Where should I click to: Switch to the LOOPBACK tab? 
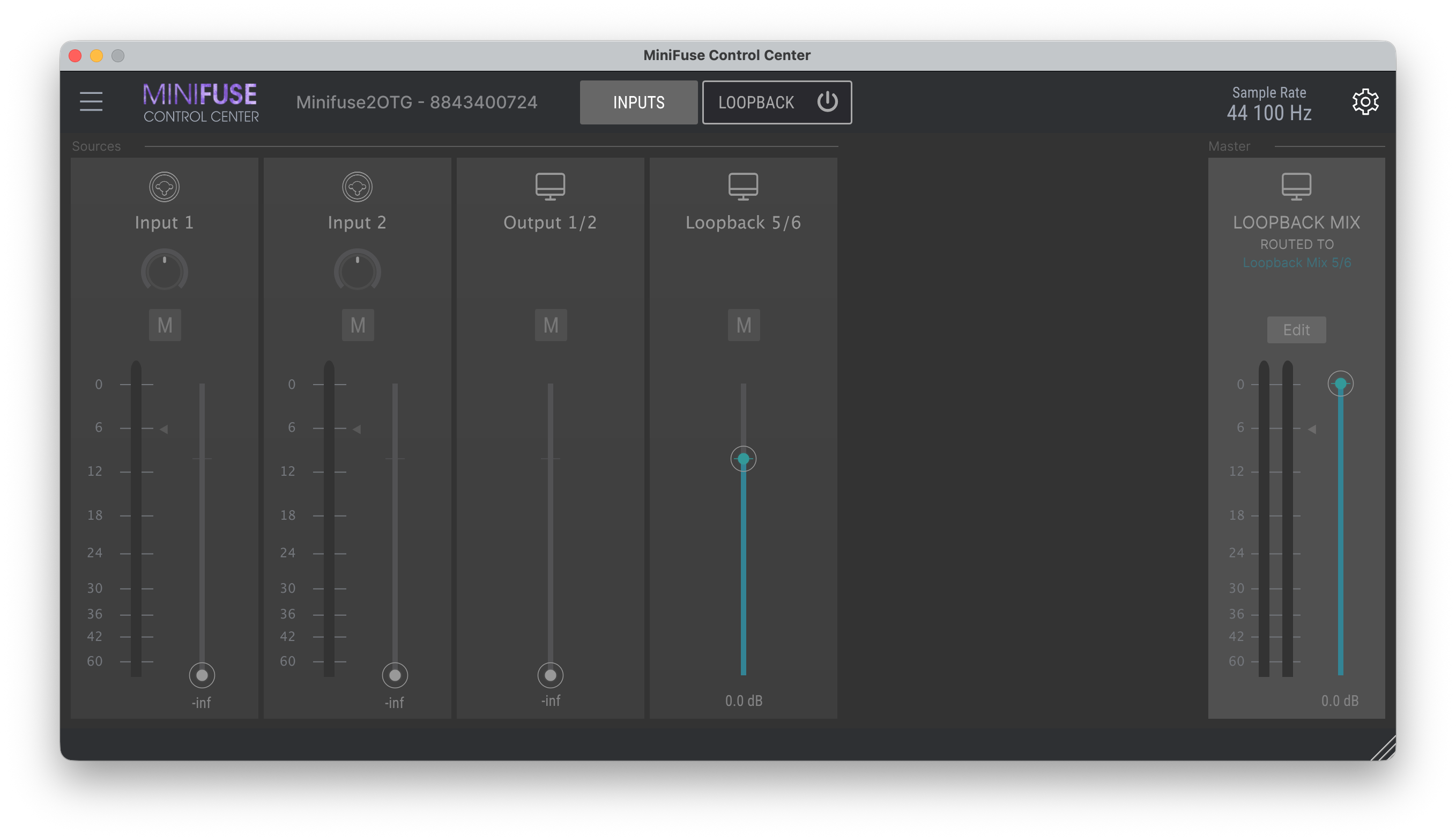(x=756, y=102)
